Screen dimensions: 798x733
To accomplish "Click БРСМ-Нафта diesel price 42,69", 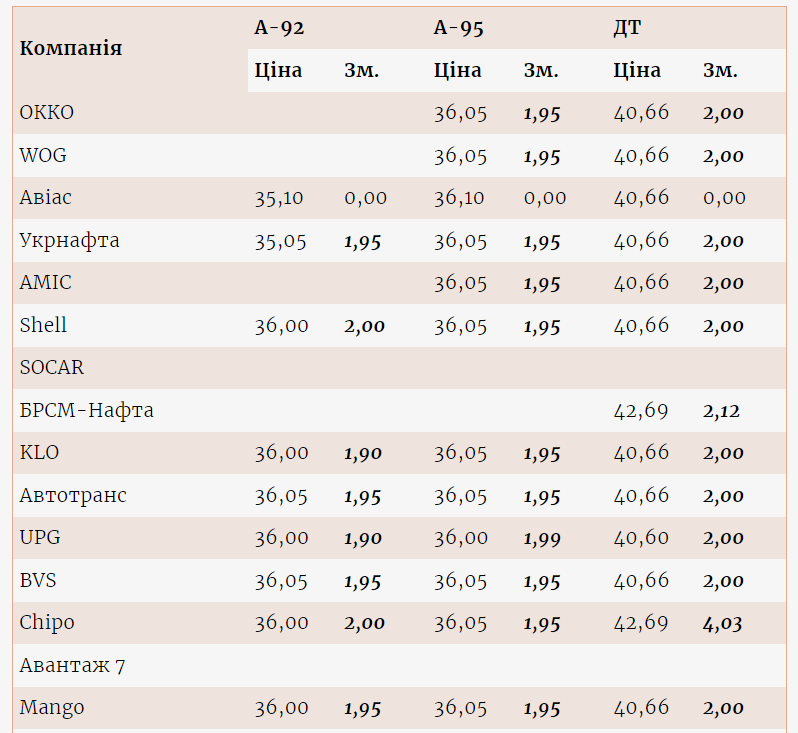I will point(641,411).
